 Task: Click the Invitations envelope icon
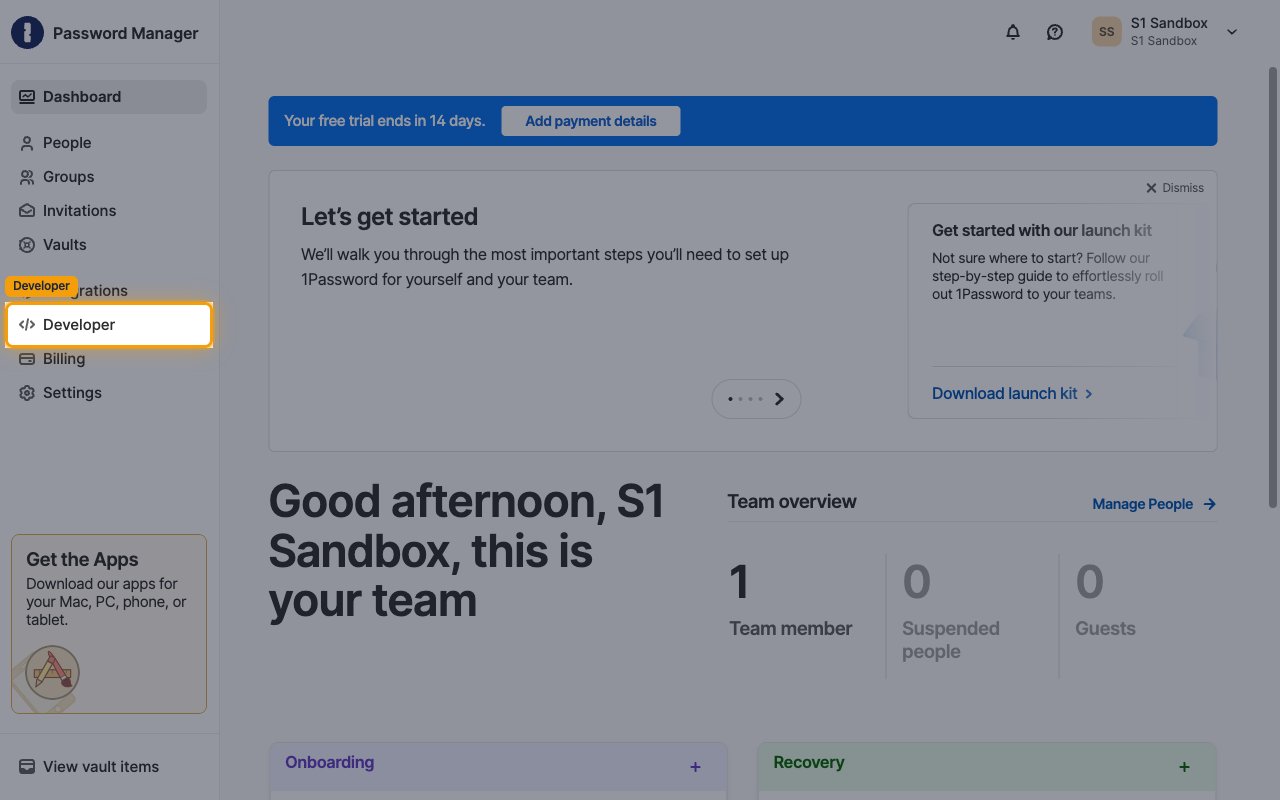point(27,211)
